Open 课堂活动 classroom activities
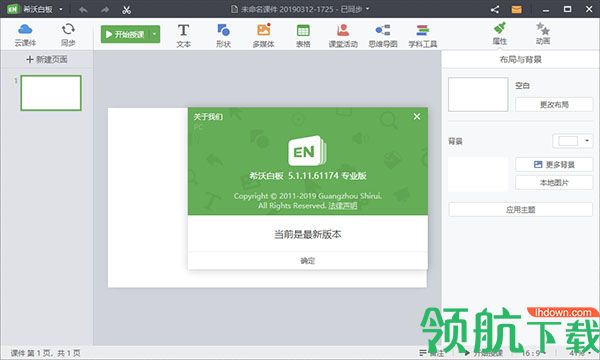 tap(343, 36)
